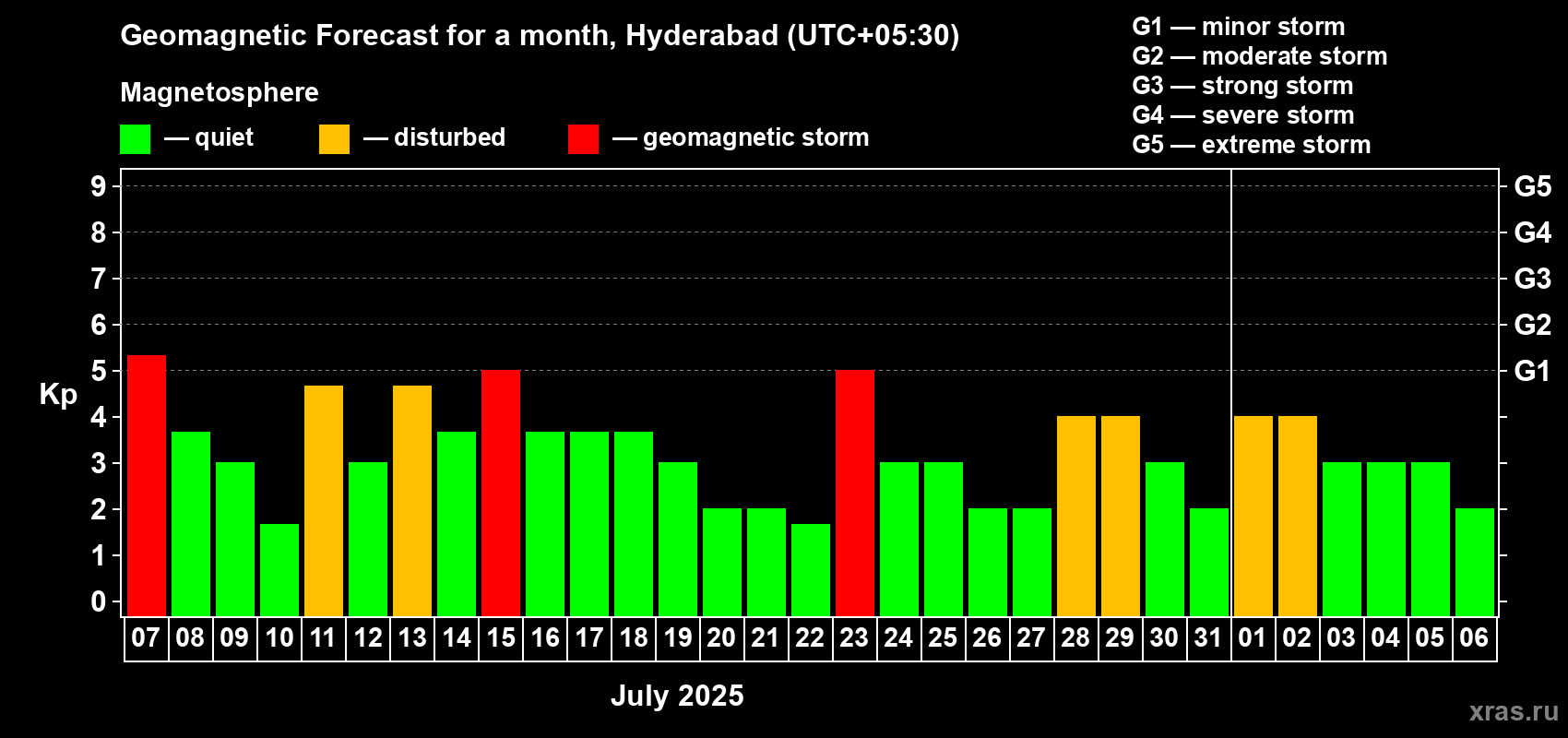
Task: Click the Kp value 9 tick label
Action: pos(99,186)
